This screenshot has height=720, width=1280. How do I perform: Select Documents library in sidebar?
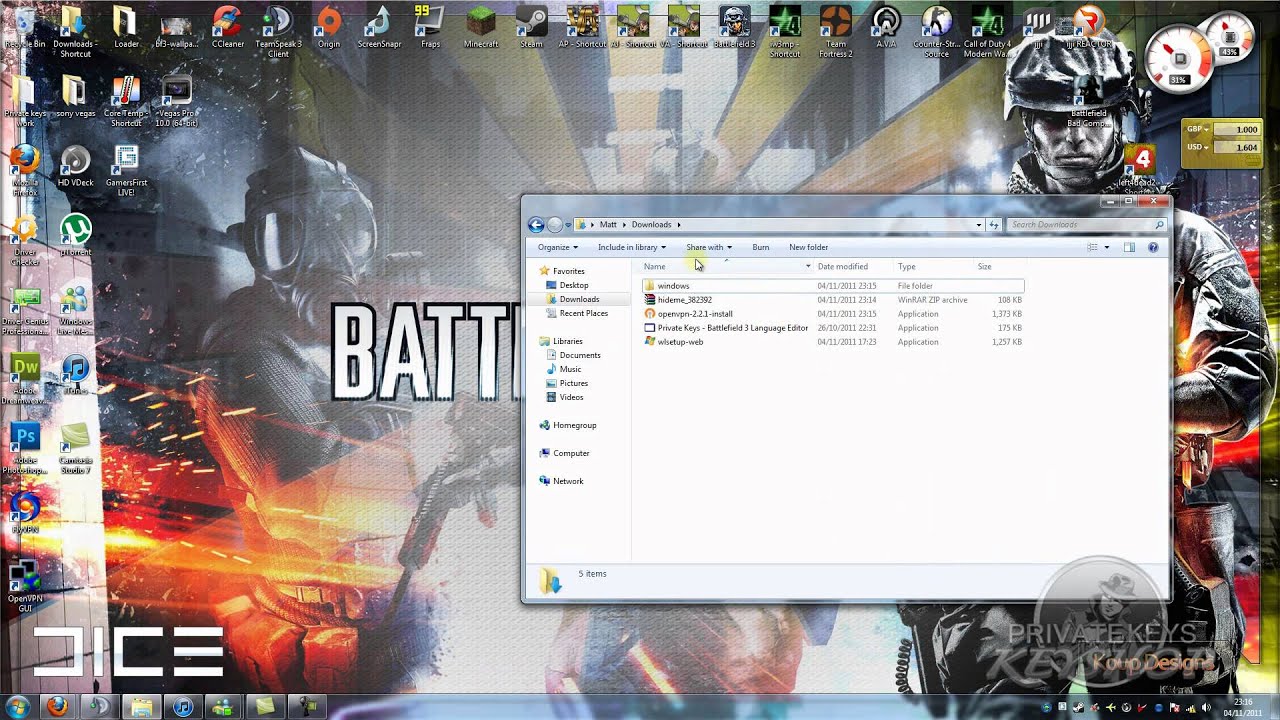pos(580,355)
